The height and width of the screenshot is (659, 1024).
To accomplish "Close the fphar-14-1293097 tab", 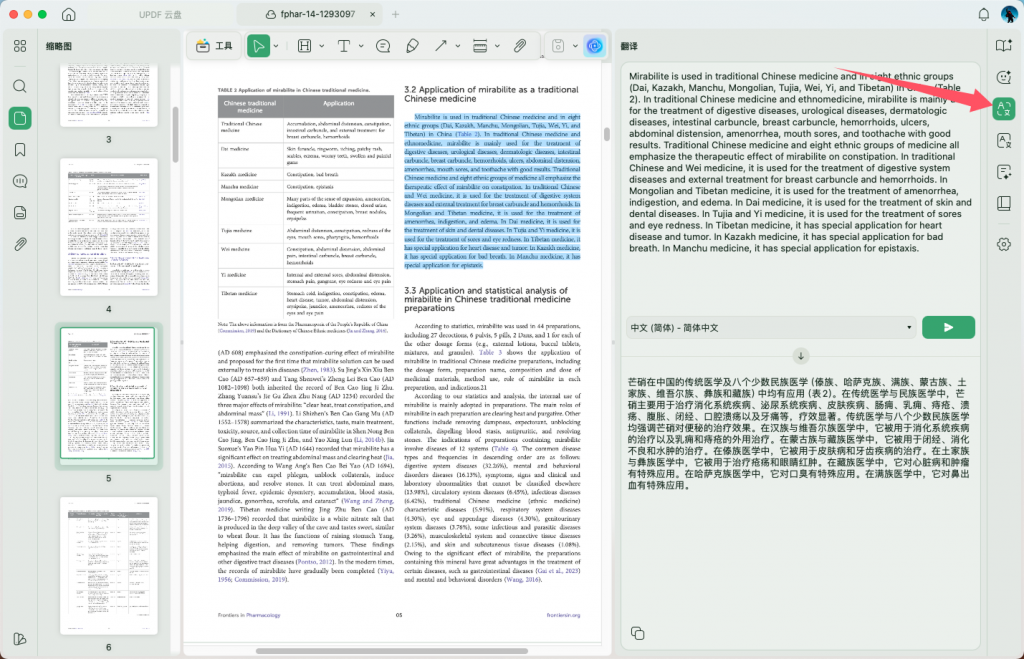I will coord(372,14).
